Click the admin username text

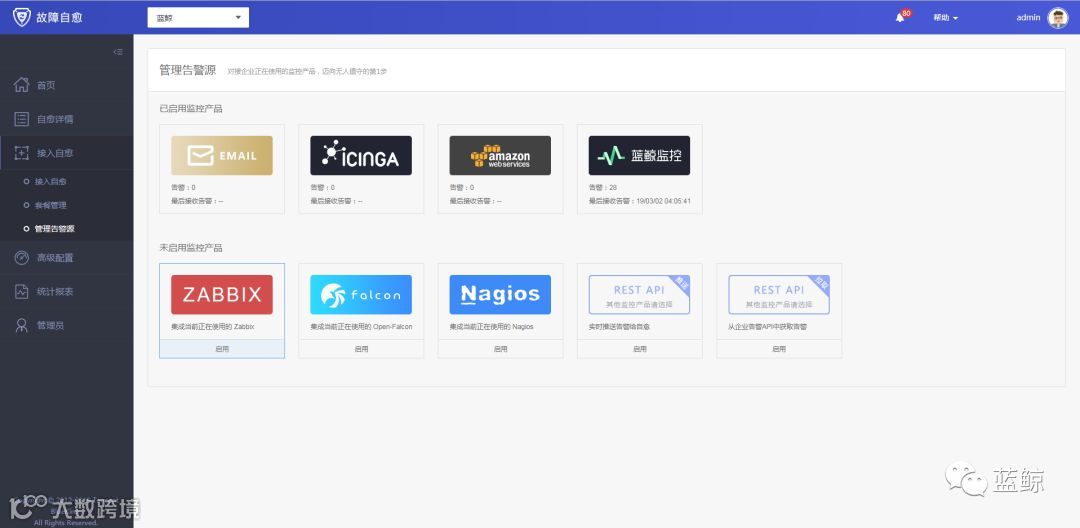click(x=1028, y=17)
